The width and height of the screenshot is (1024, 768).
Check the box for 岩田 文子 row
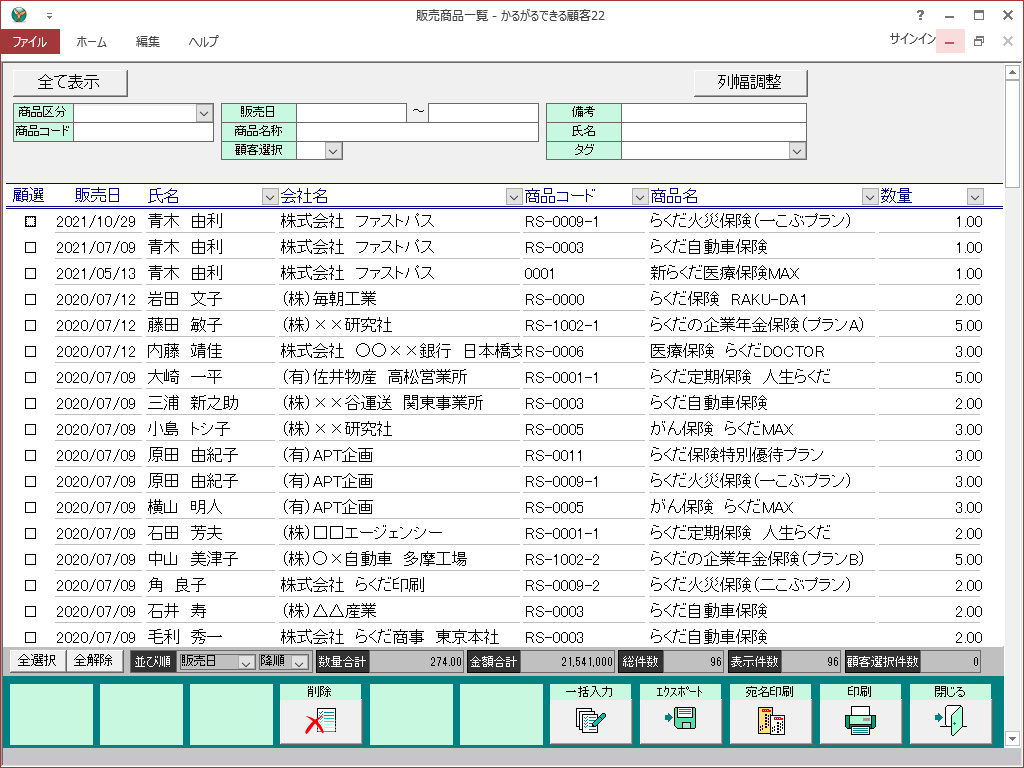[30, 300]
